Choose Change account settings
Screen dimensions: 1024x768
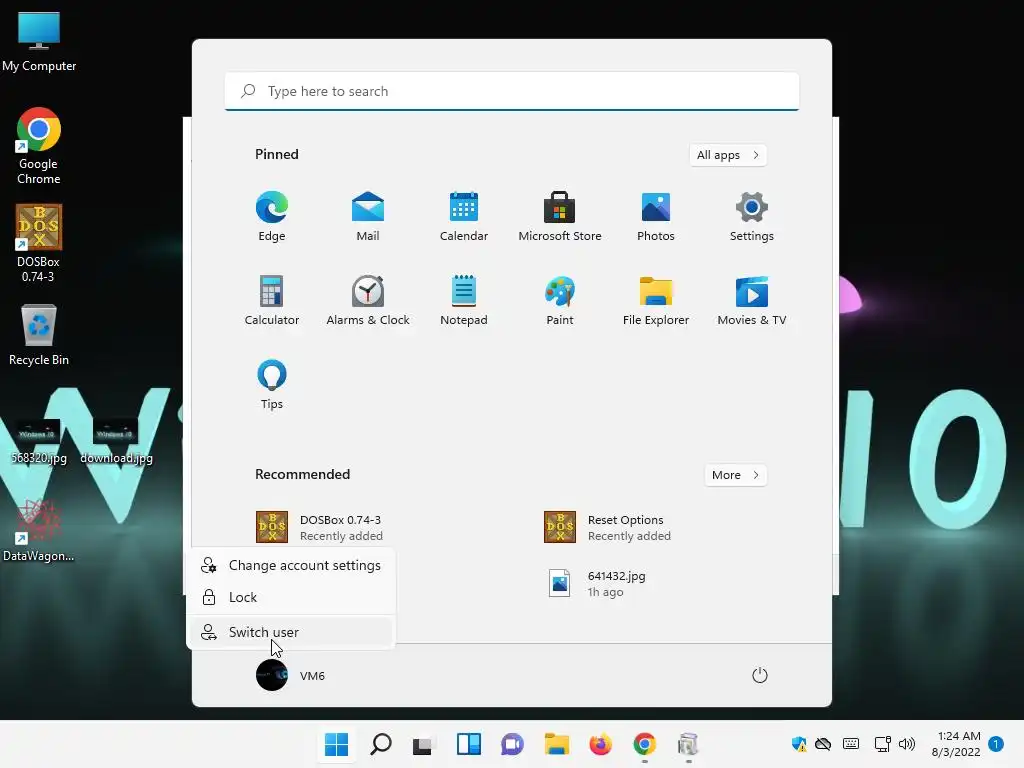tap(291, 566)
